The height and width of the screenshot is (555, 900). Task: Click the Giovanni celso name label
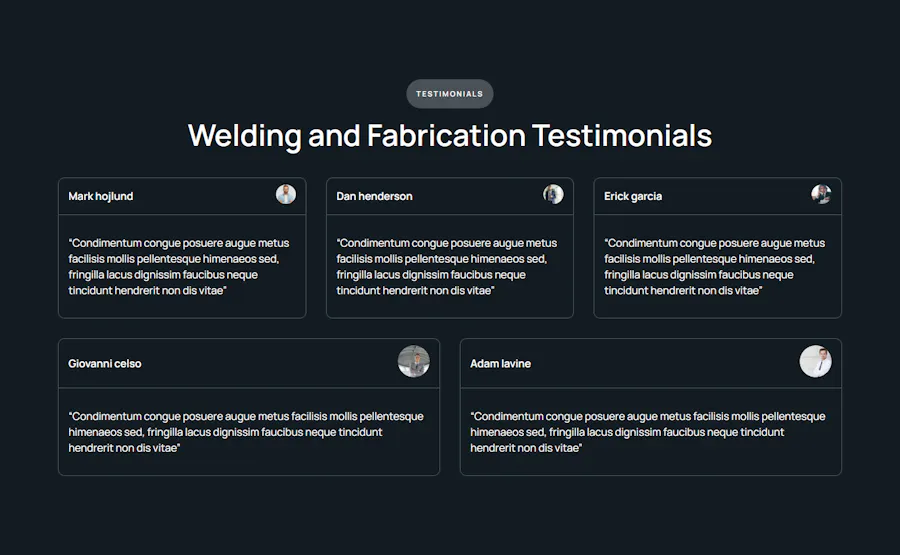click(x=104, y=363)
